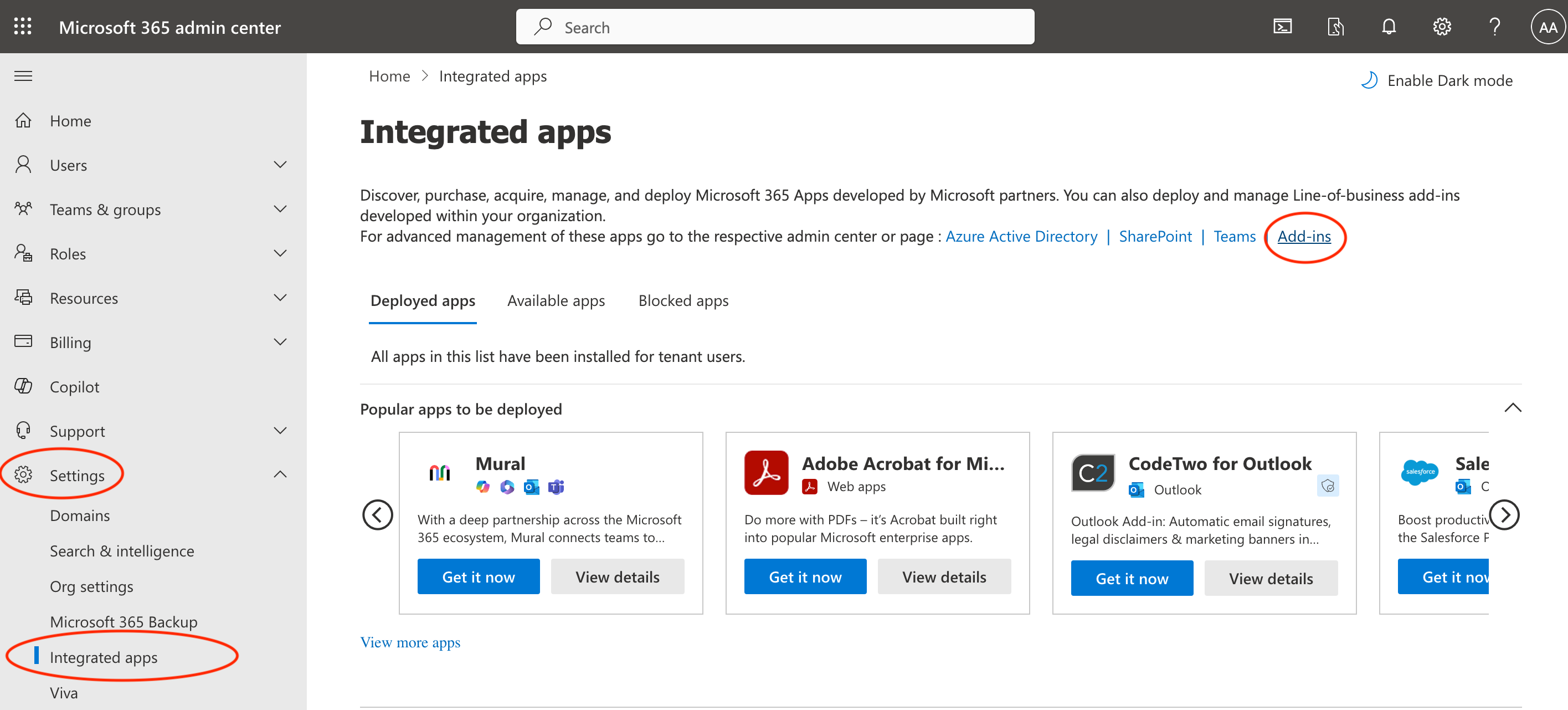Switch to Available apps tab

[x=556, y=301]
